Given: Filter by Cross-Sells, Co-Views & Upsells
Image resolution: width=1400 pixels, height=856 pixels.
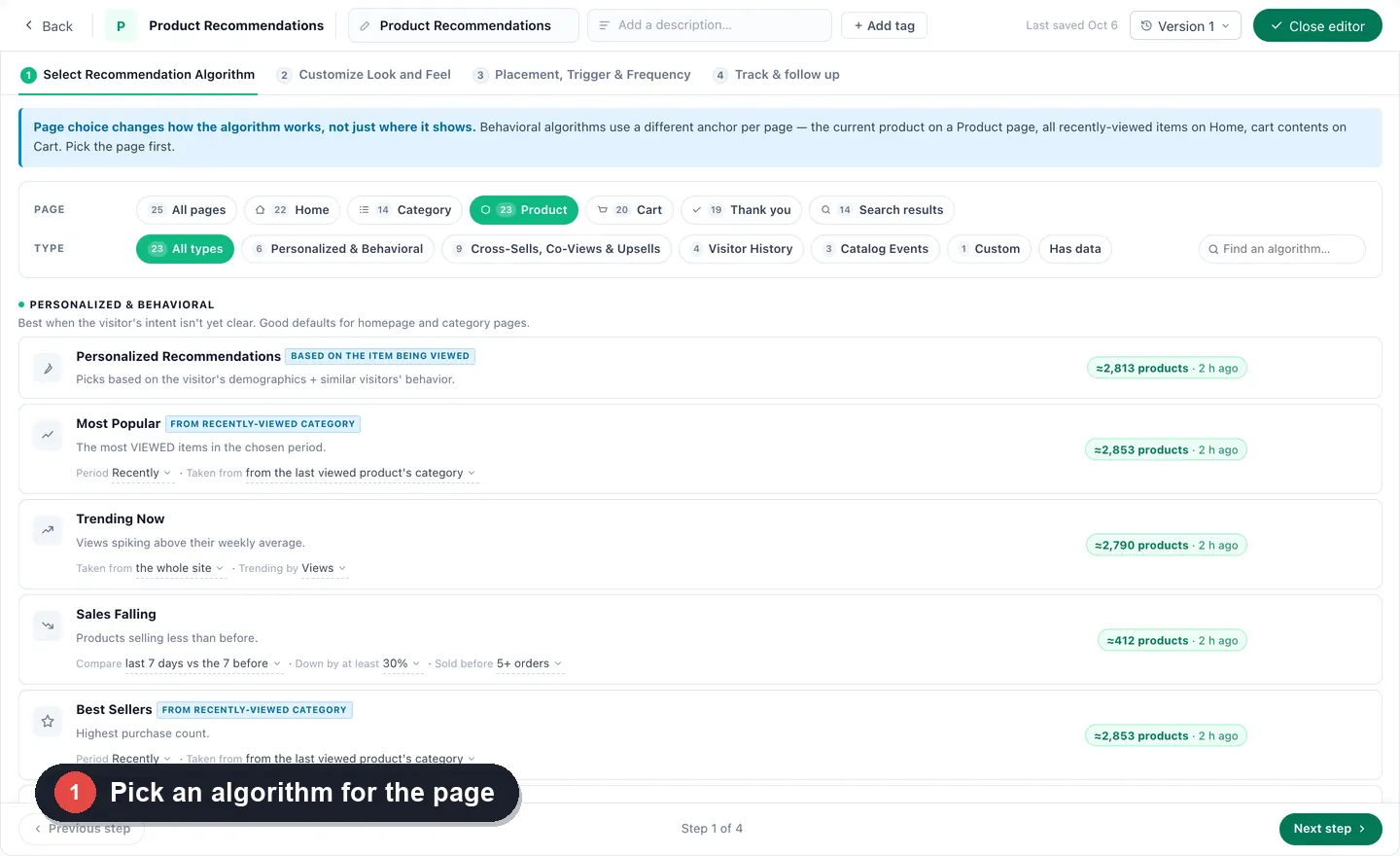Looking at the screenshot, I should click(557, 249).
